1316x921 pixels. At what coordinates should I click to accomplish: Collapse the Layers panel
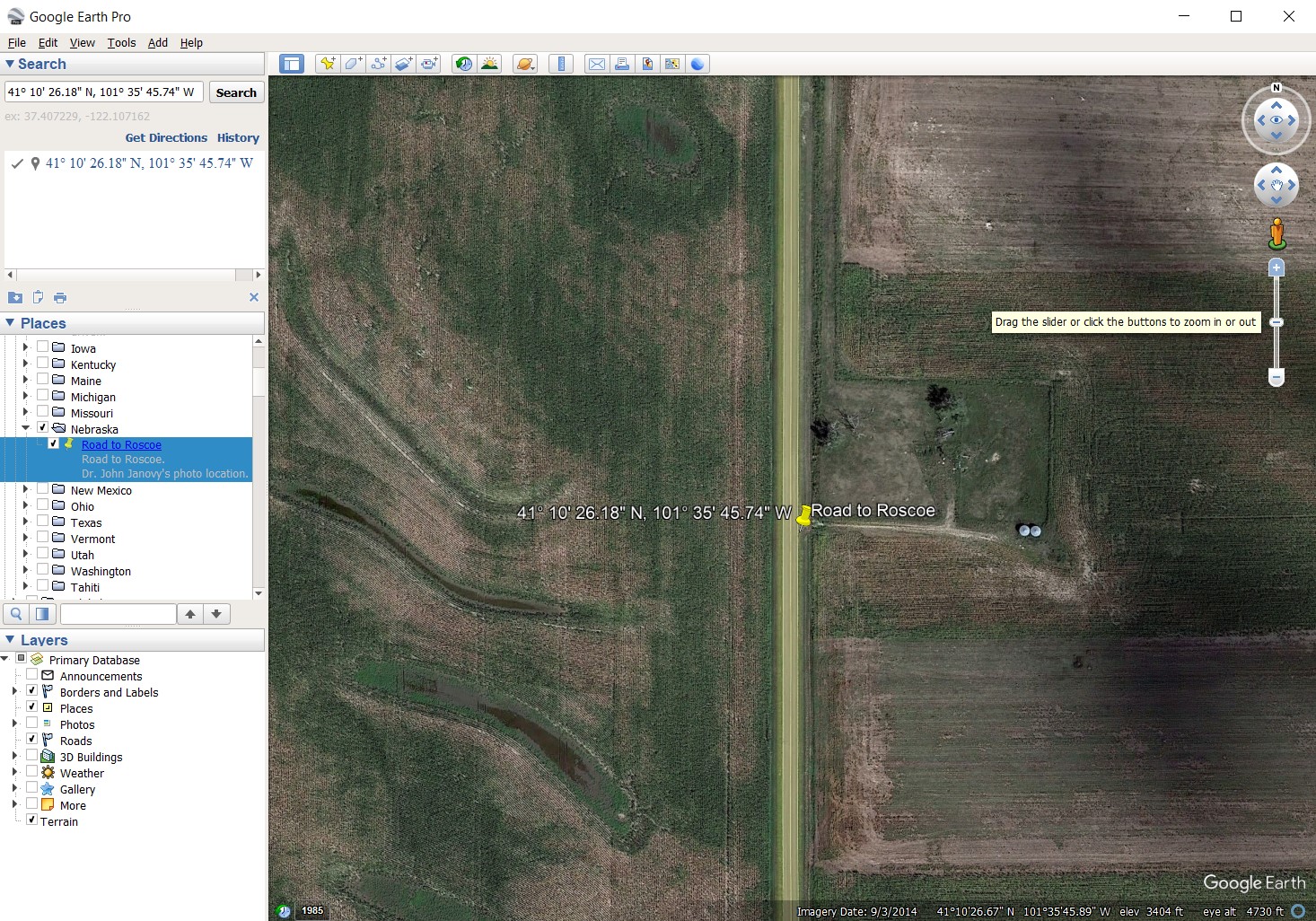click(10, 640)
